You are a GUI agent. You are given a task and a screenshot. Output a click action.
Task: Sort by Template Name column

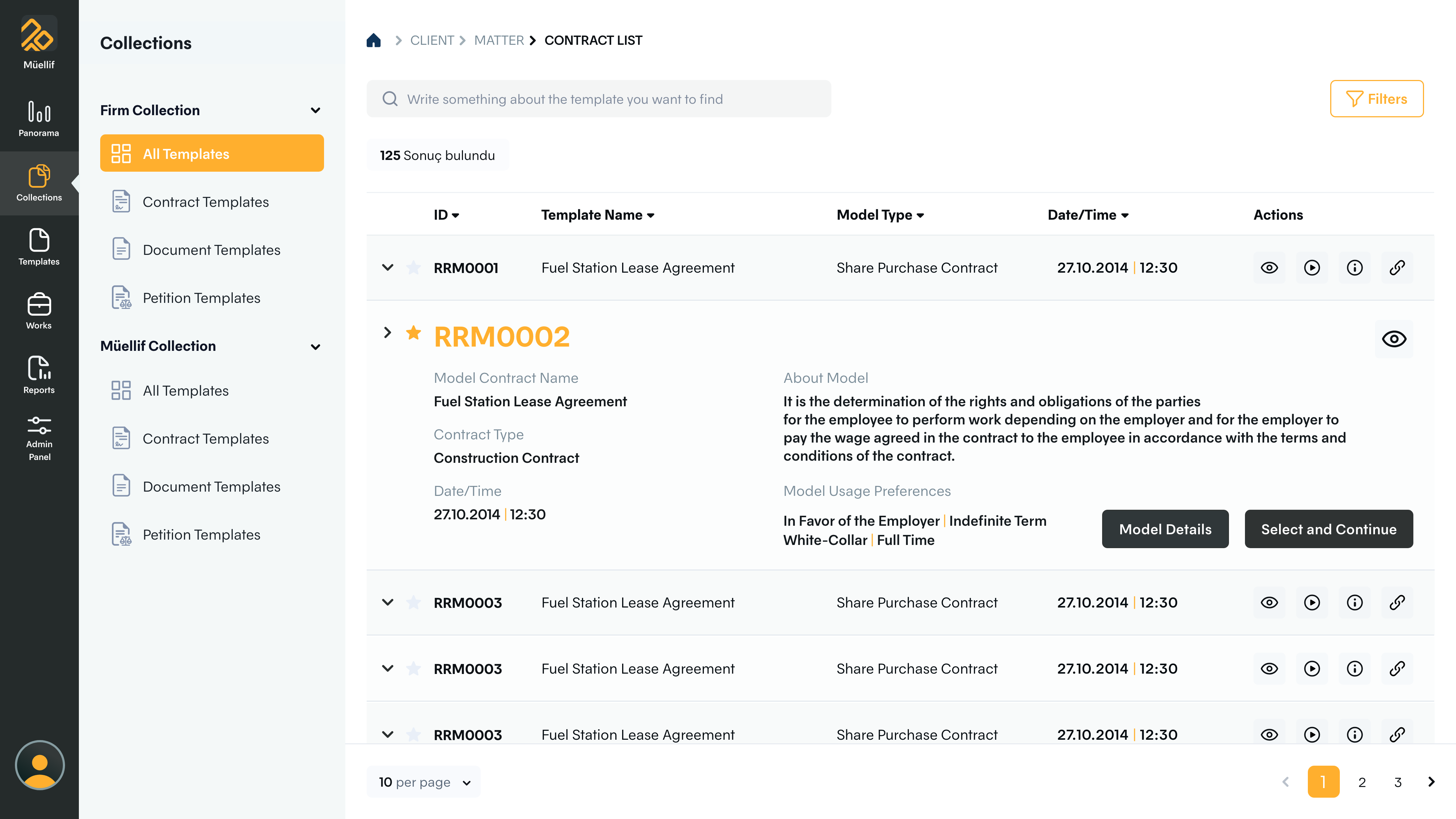[598, 215]
